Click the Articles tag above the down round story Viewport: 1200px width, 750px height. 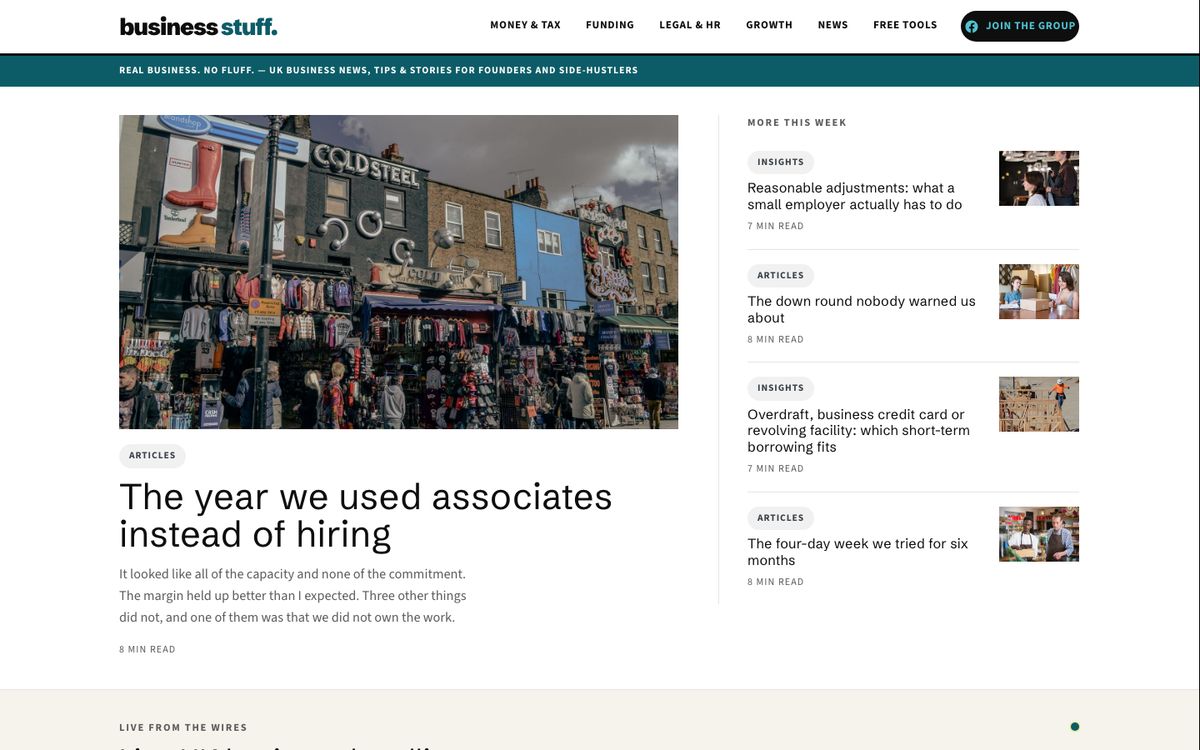click(x=781, y=275)
